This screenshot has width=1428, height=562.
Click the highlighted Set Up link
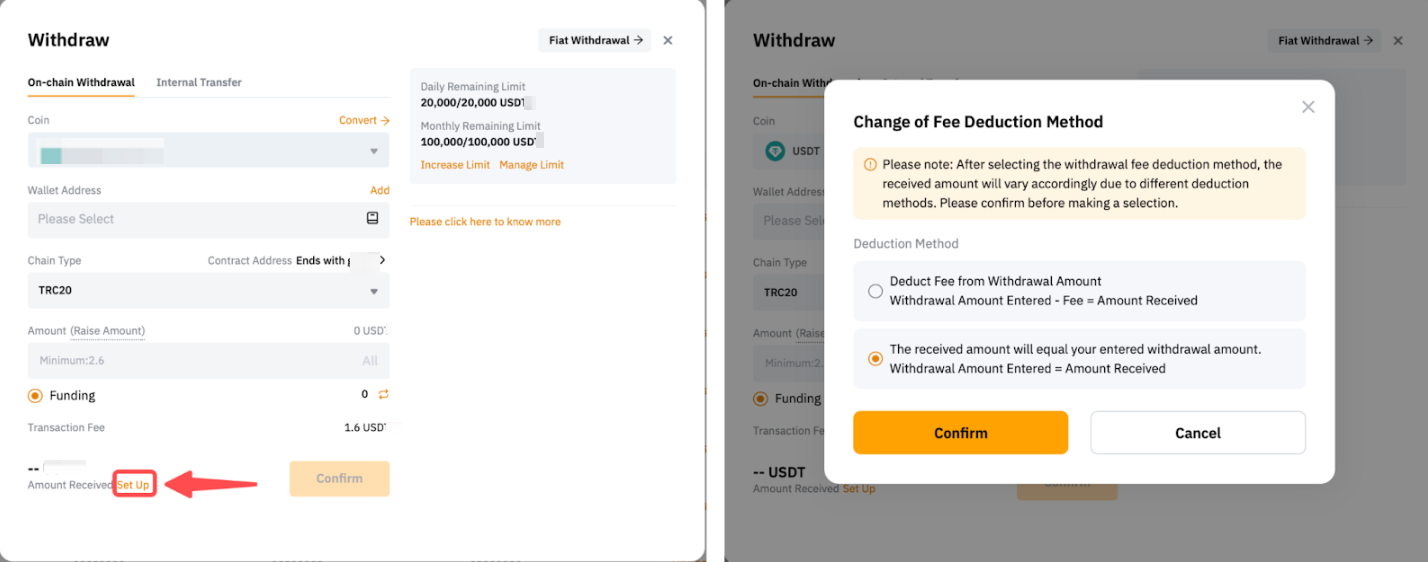[134, 485]
